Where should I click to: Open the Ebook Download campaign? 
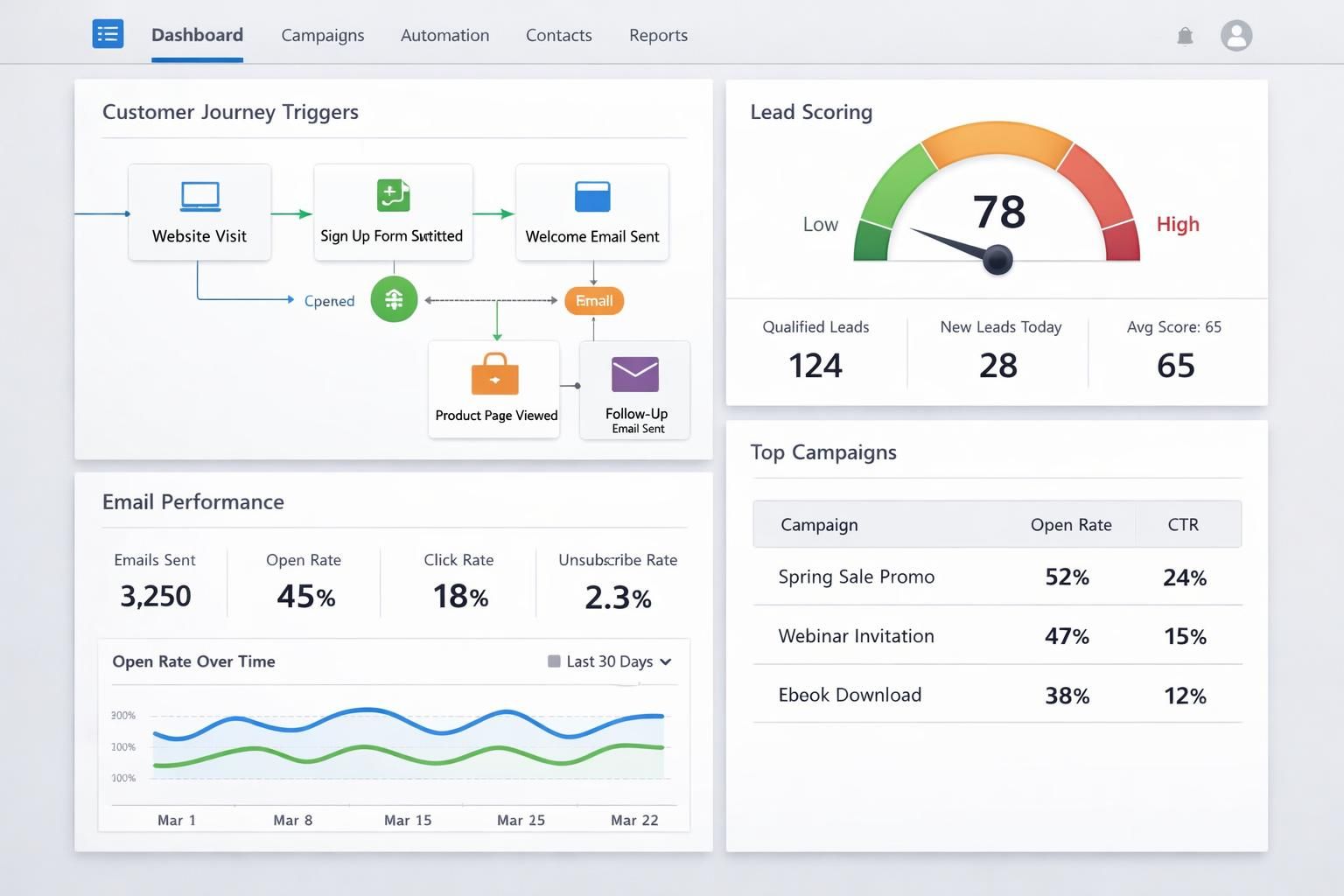850,695
